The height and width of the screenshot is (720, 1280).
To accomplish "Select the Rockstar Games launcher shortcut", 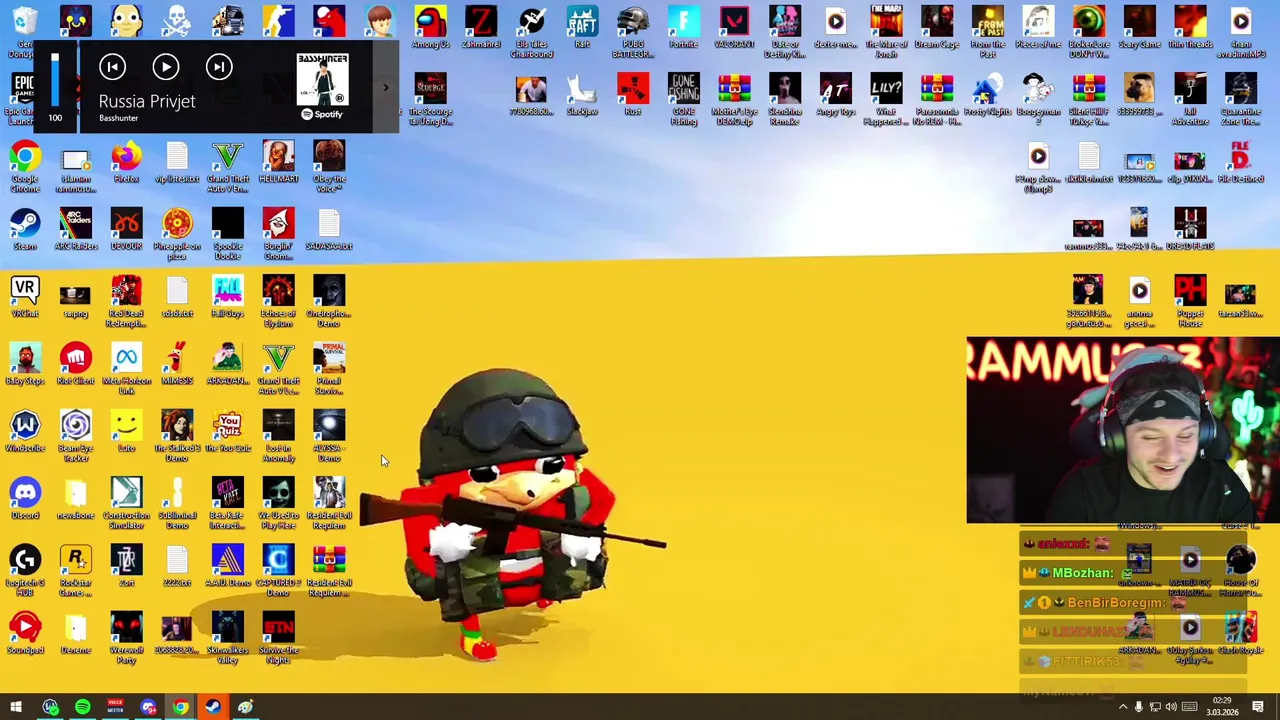I will (x=76, y=571).
